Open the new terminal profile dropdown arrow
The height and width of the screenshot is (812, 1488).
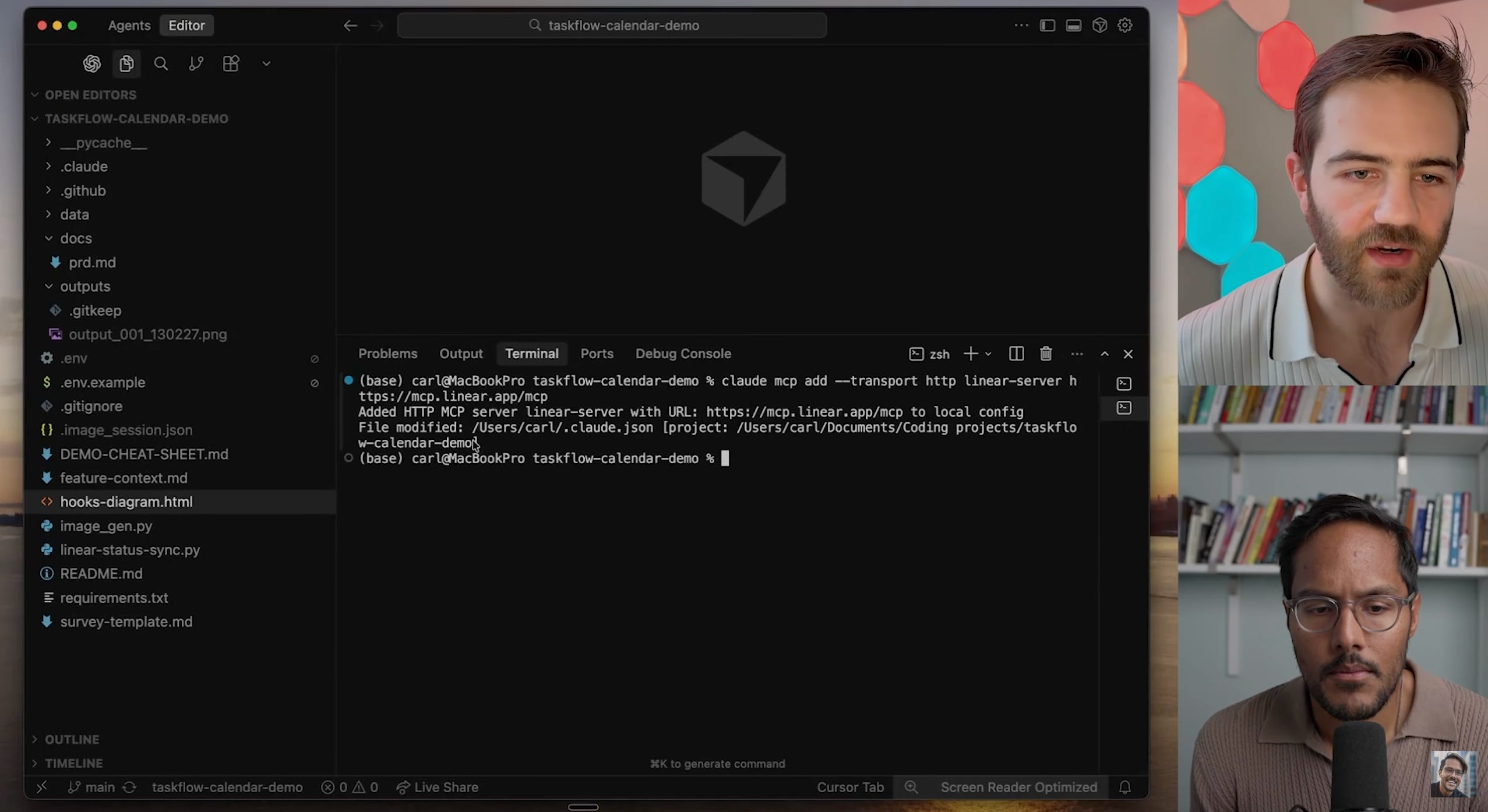pyautogui.click(x=988, y=354)
